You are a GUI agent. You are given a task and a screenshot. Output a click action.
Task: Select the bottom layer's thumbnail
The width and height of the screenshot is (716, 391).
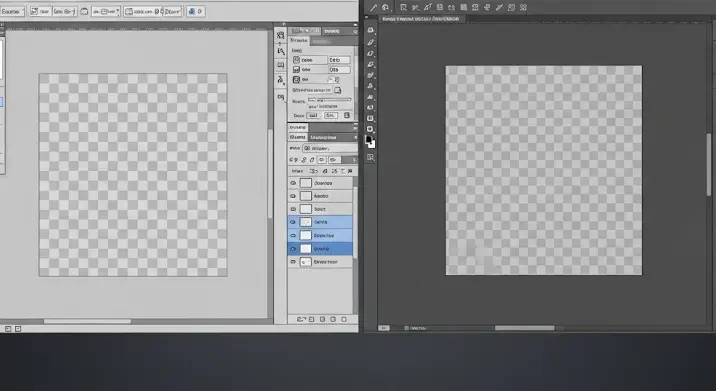[305, 262]
